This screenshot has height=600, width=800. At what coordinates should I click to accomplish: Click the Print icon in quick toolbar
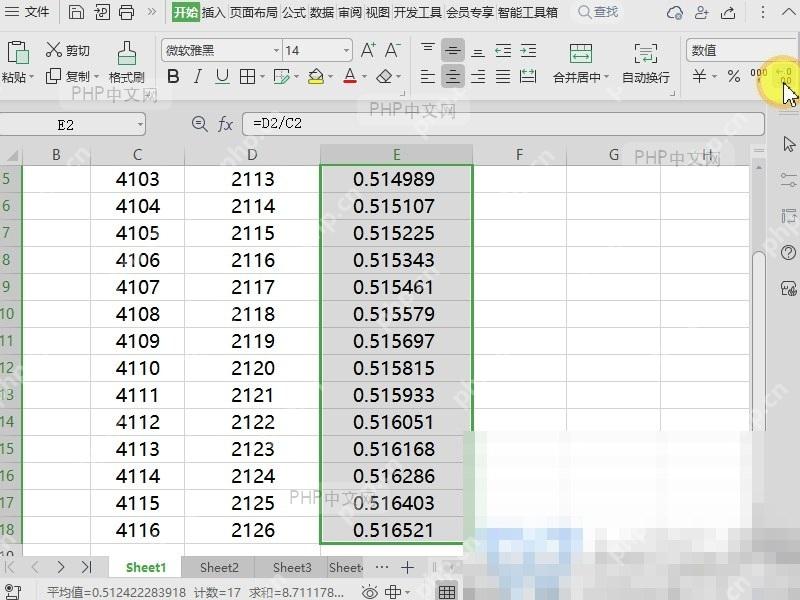126,12
